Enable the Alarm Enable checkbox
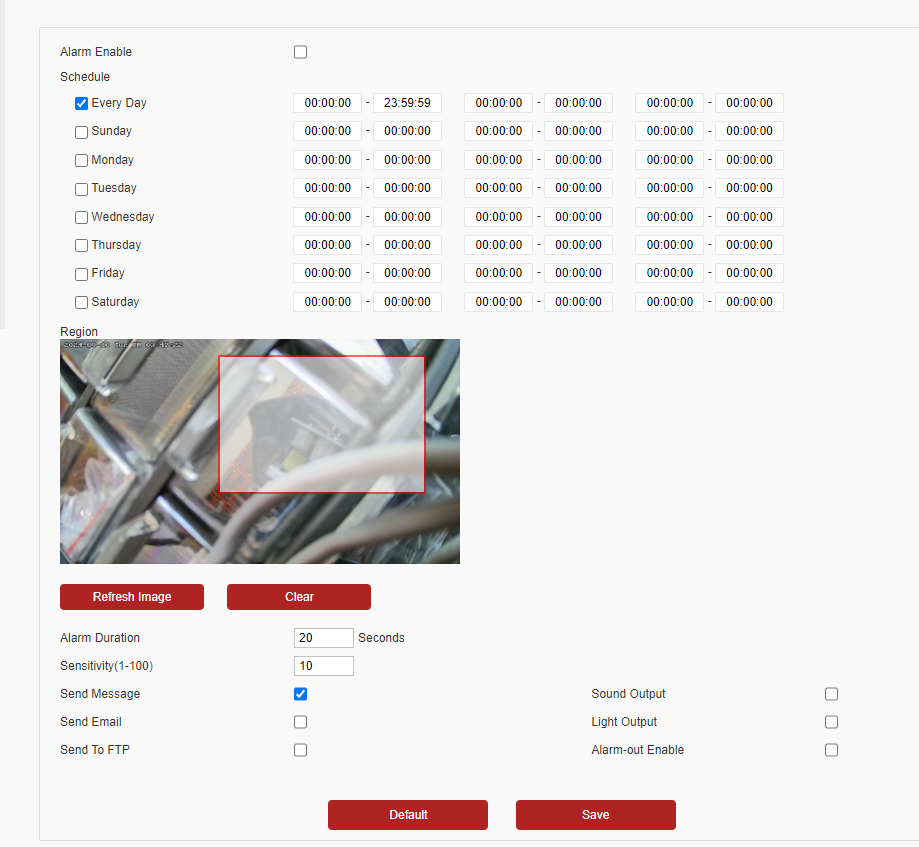The height and width of the screenshot is (847, 919). coord(300,51)
